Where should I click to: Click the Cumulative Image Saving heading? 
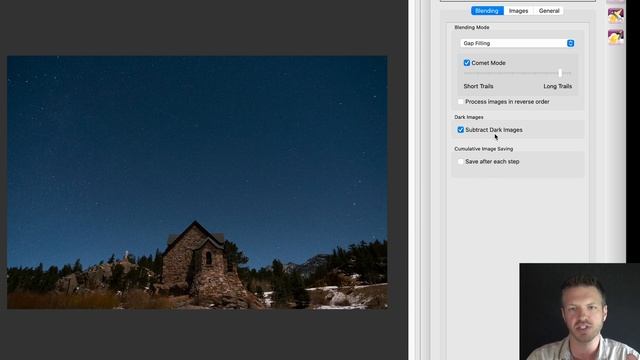[x=484, y=149]
